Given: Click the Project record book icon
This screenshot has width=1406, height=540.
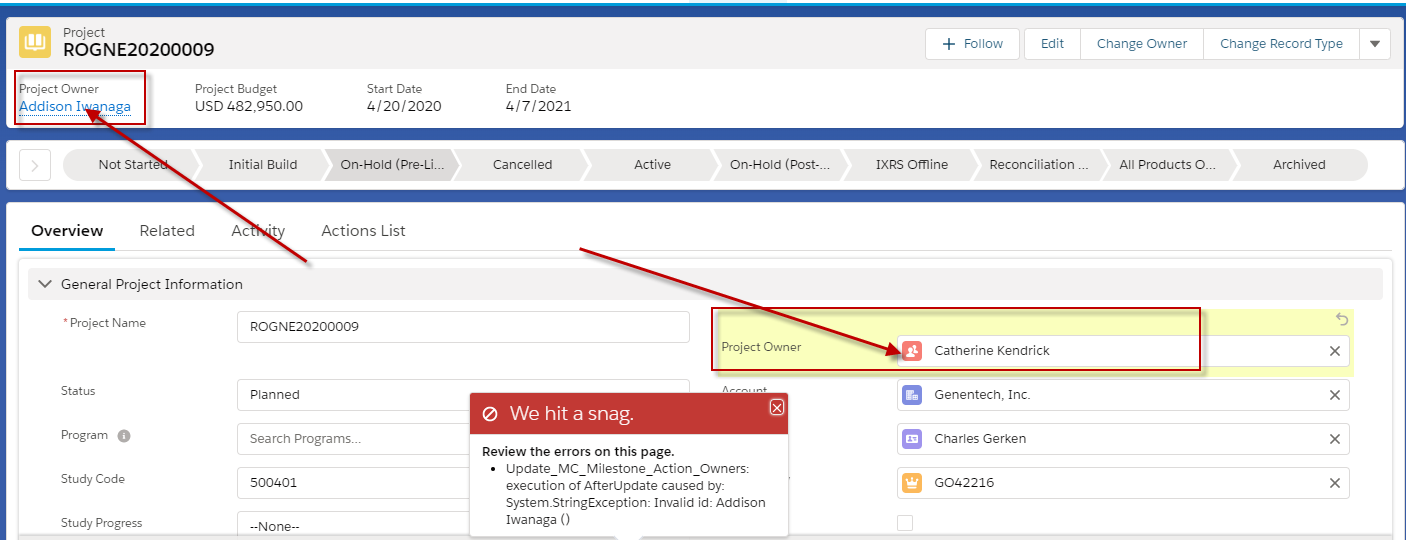Looking at the screenshot, I should 35,42.
